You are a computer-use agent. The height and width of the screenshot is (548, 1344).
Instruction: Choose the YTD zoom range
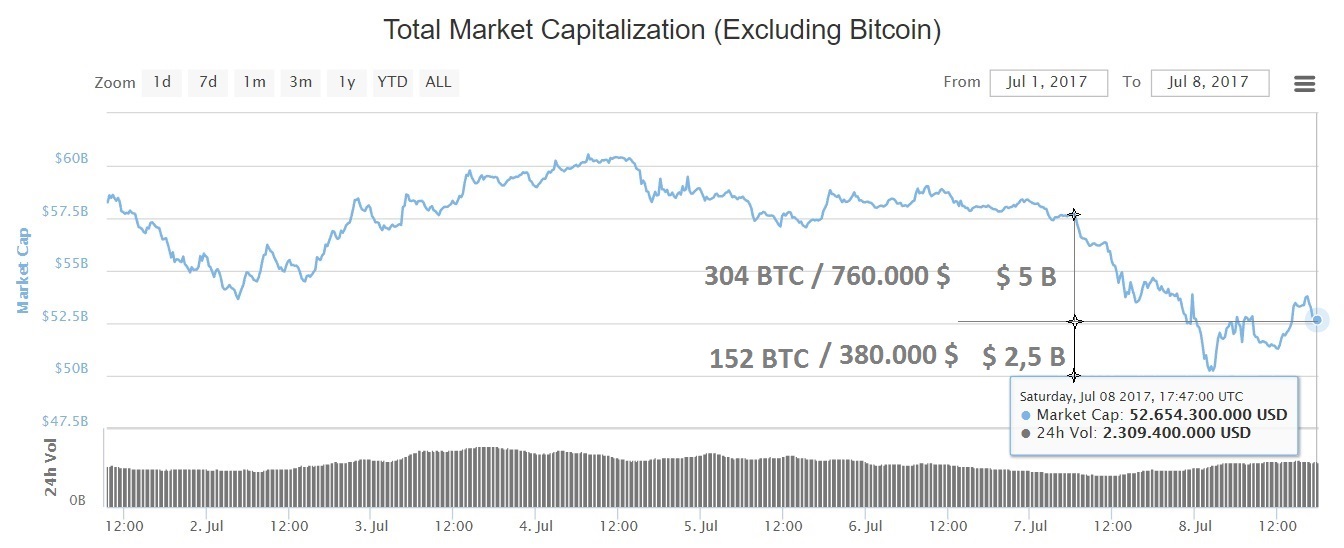coord(392,82)
